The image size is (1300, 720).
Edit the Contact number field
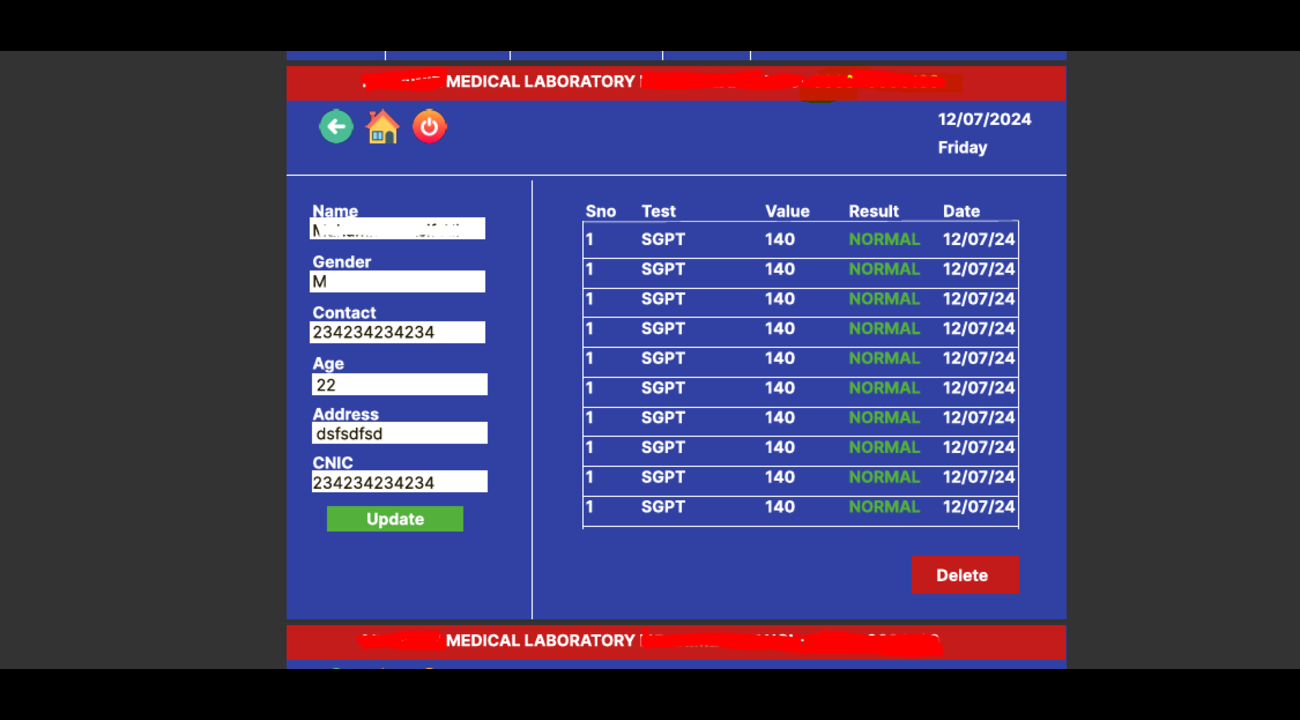click(x=398, y=332)
